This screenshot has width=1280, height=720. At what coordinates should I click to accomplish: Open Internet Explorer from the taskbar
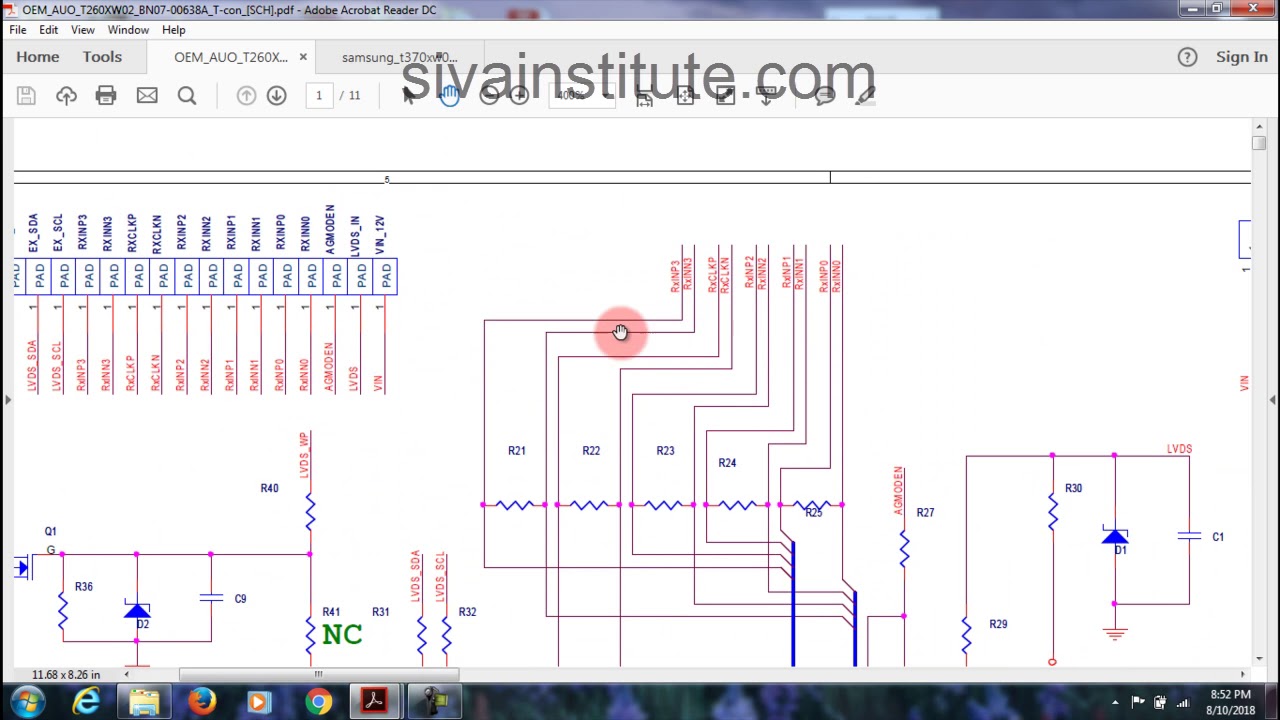pyautogui.click(x=86, y=702)
